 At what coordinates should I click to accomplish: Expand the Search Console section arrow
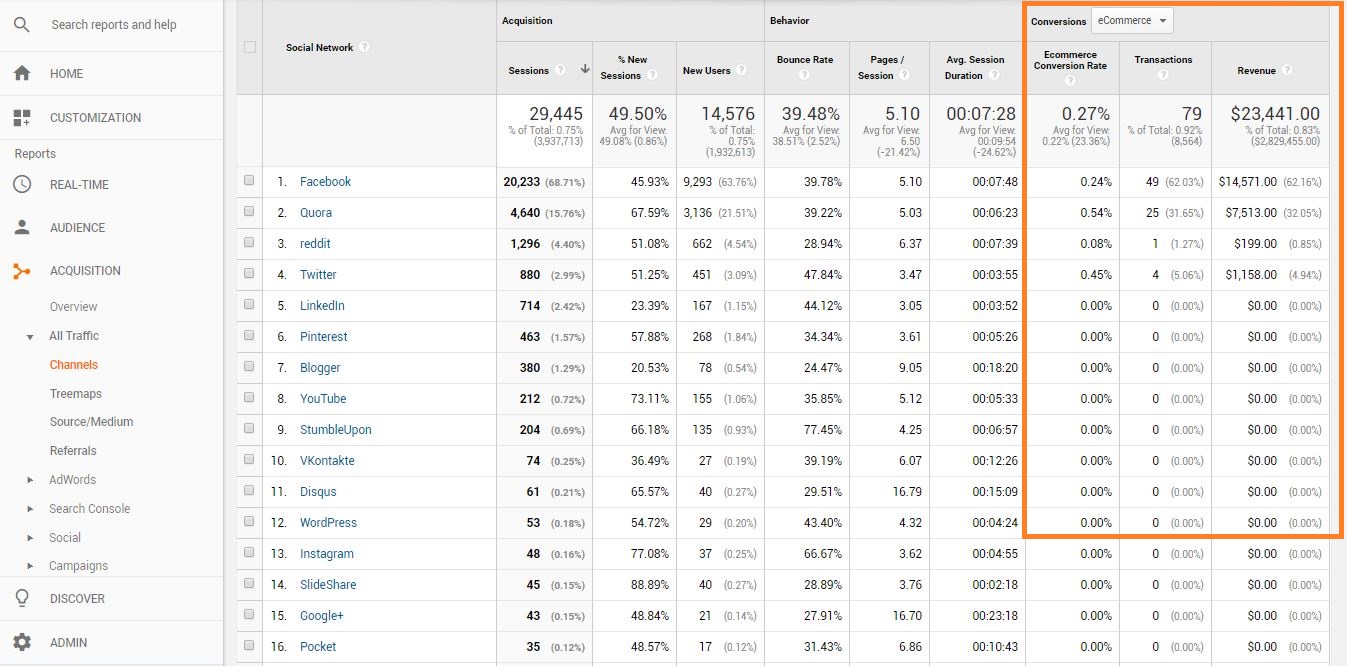(31, 509)
